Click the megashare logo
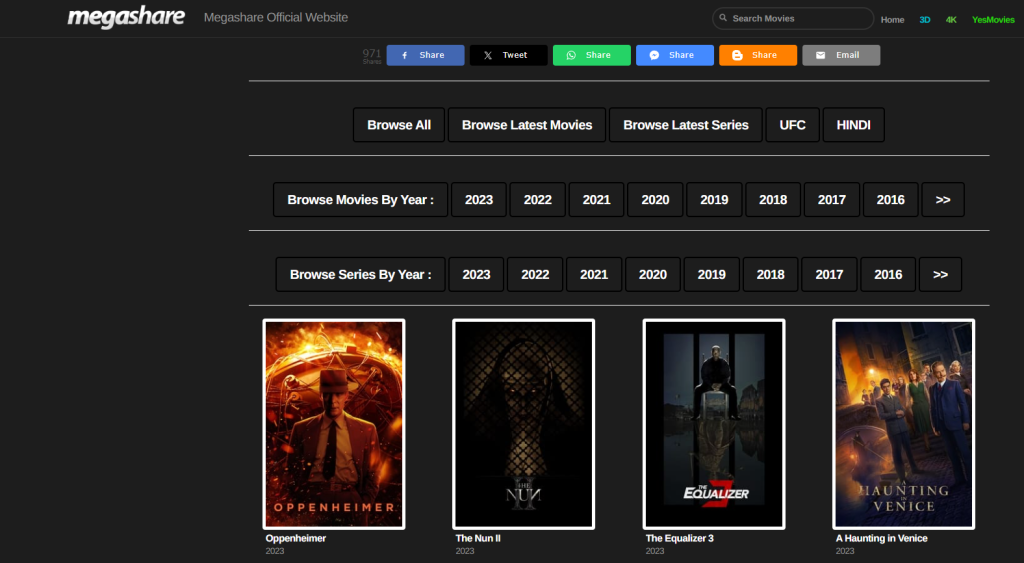Screen dimensions: 1024x563 [x=126, y=17]
